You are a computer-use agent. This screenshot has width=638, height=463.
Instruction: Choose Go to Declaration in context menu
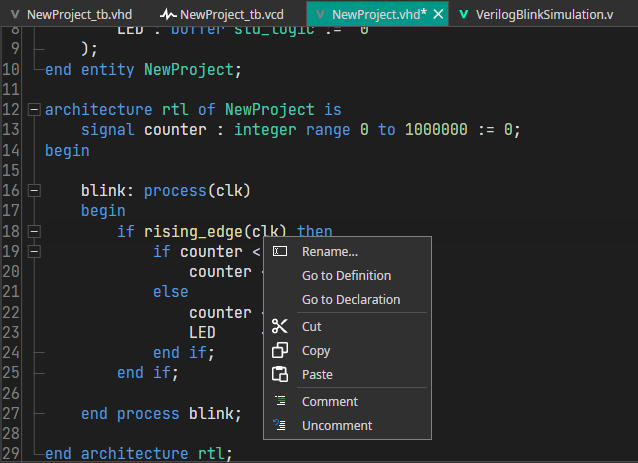click(350, 300)
